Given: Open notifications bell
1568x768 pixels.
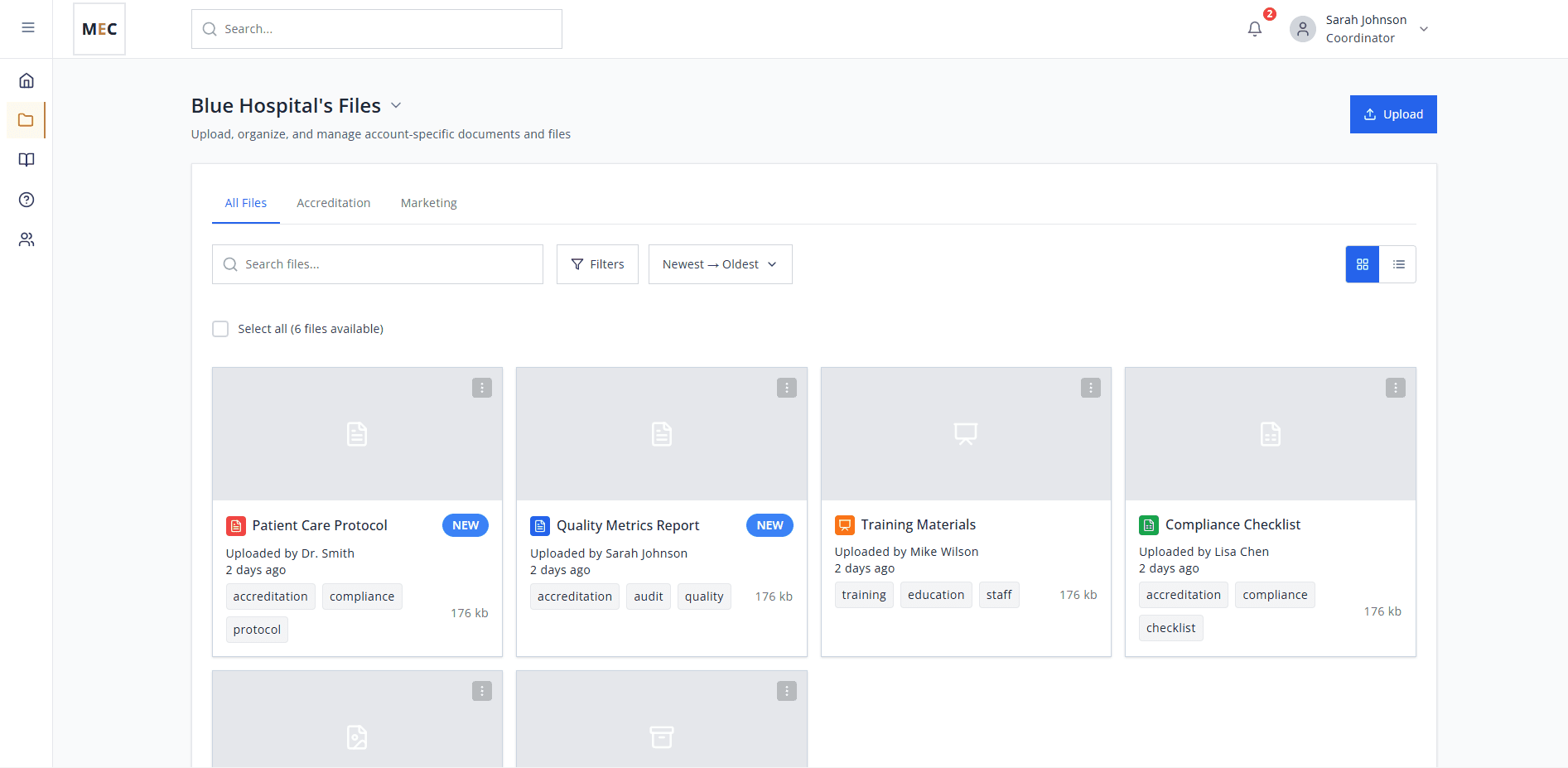Looking at the screenshot, I should click(1255, 29).
